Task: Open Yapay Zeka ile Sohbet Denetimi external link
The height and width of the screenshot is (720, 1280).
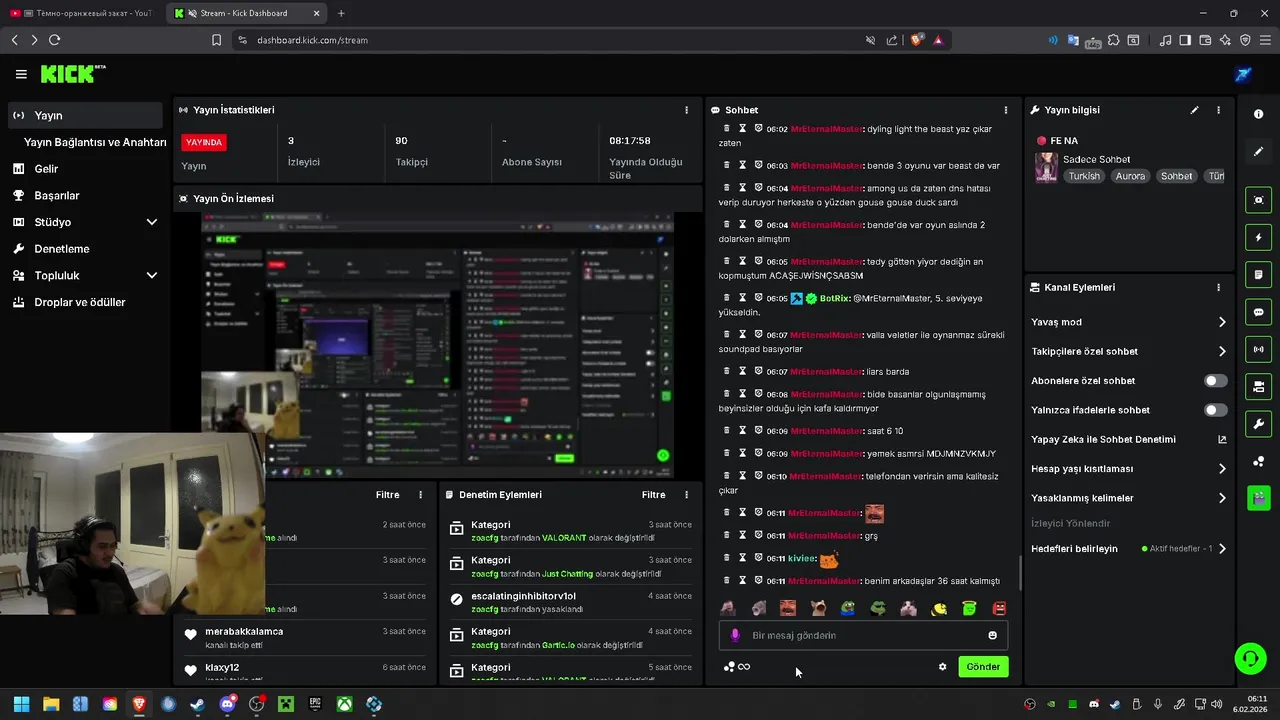Action: tap(1222, 439)
